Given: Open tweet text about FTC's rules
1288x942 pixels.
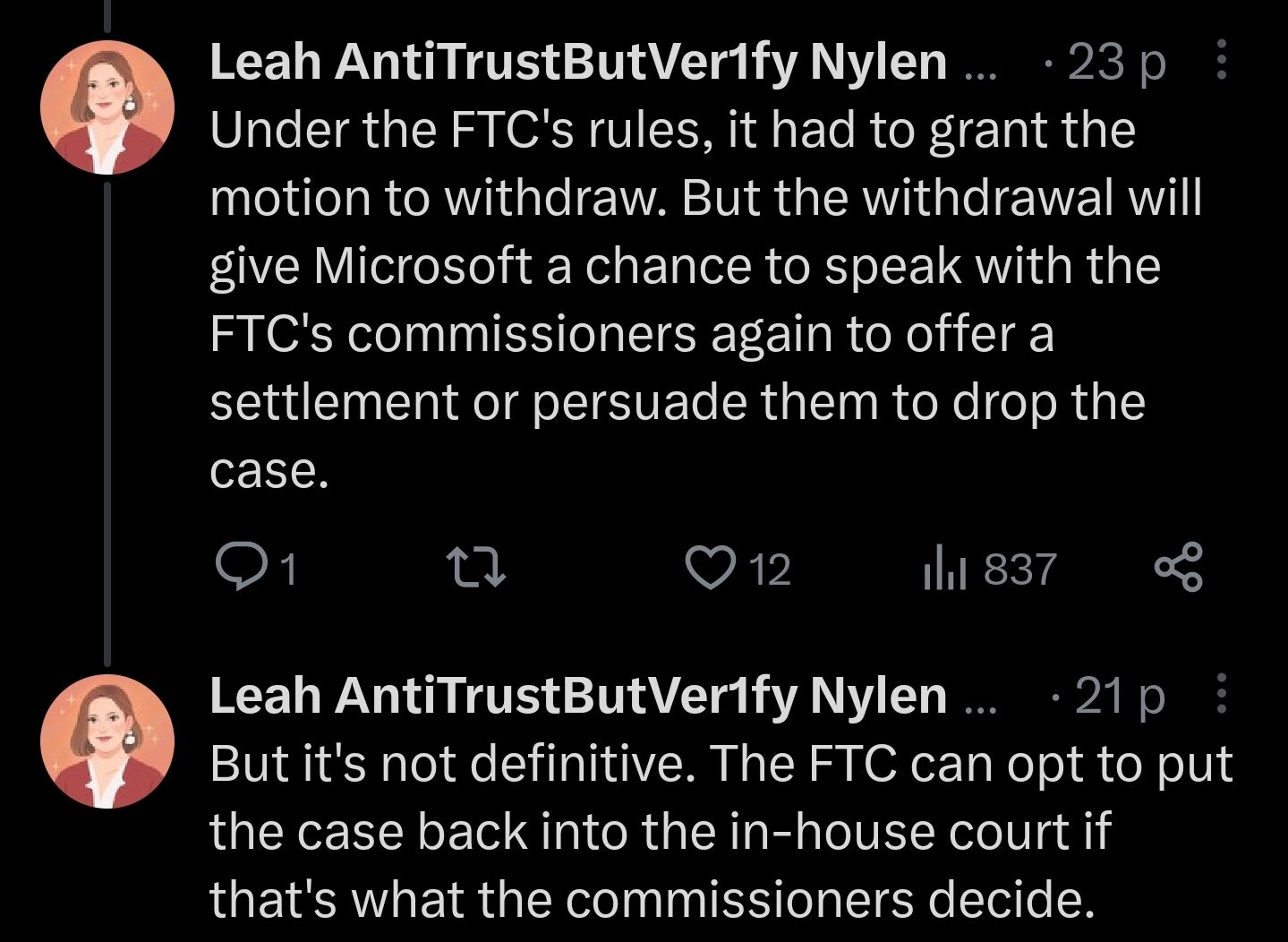Looking at the screenshot, I should coord(705,299).
